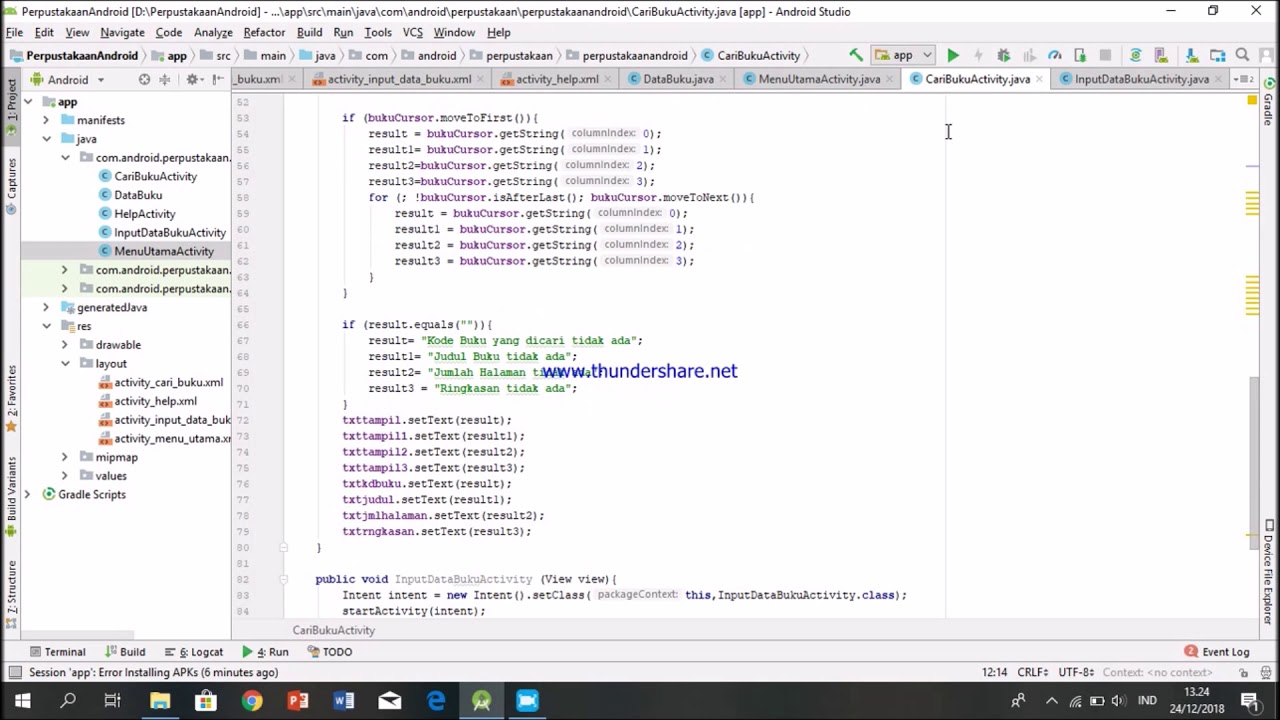The width and height of the screenshot is (1280, 720).
Task: Click the Search Everywhere magnifier icon
Action: click(1243, 55)
